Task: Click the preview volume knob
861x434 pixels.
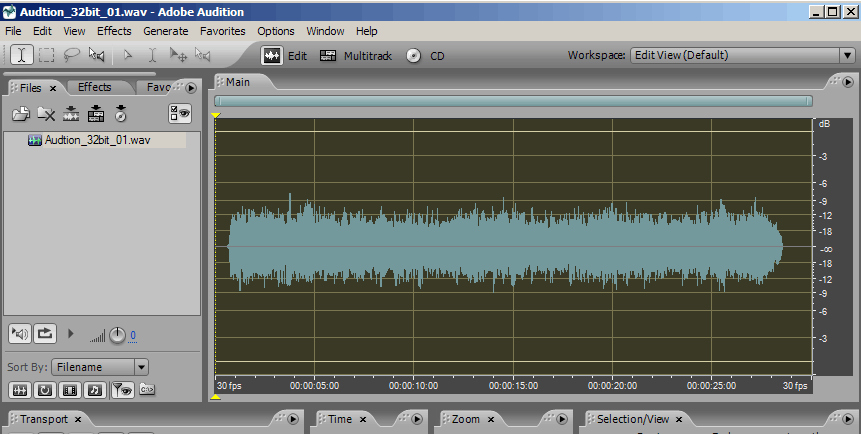Action: point(117,334)
